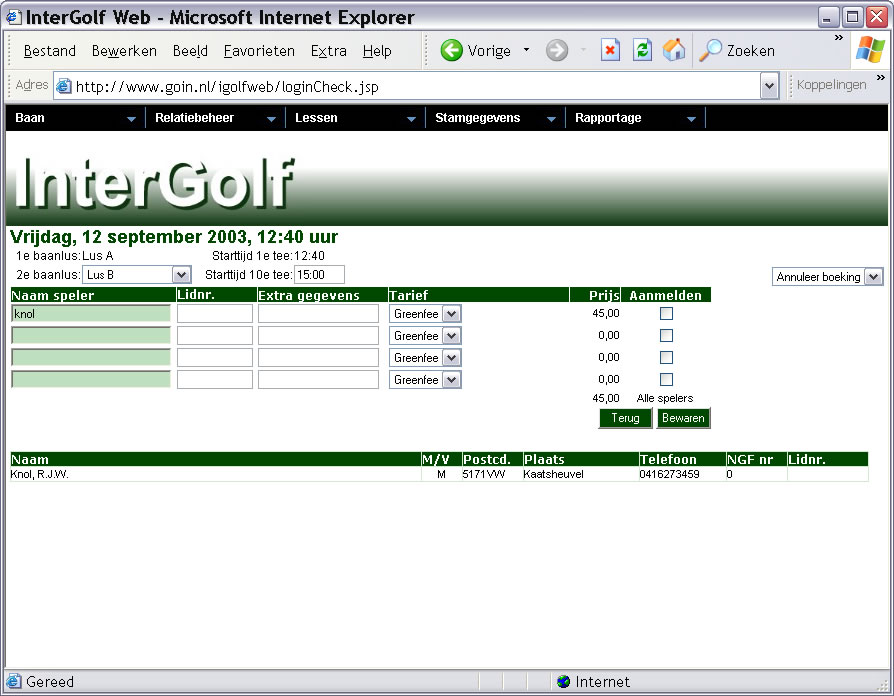The width and height of the screenshot is (894, 696).
Task: Open the Stamgegevens navigation menu
Action: pos(495,118)
